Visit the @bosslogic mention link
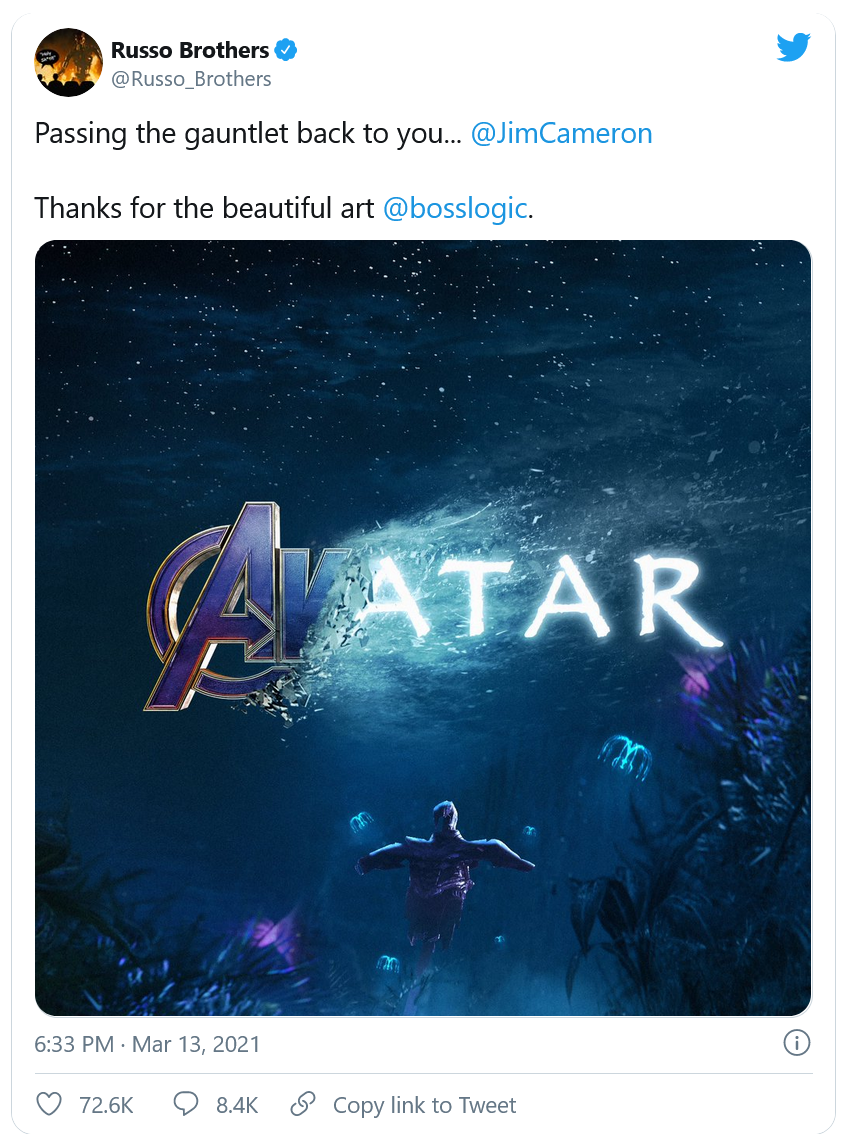The width and height of the screenshot is (844, 1144). 455,208
